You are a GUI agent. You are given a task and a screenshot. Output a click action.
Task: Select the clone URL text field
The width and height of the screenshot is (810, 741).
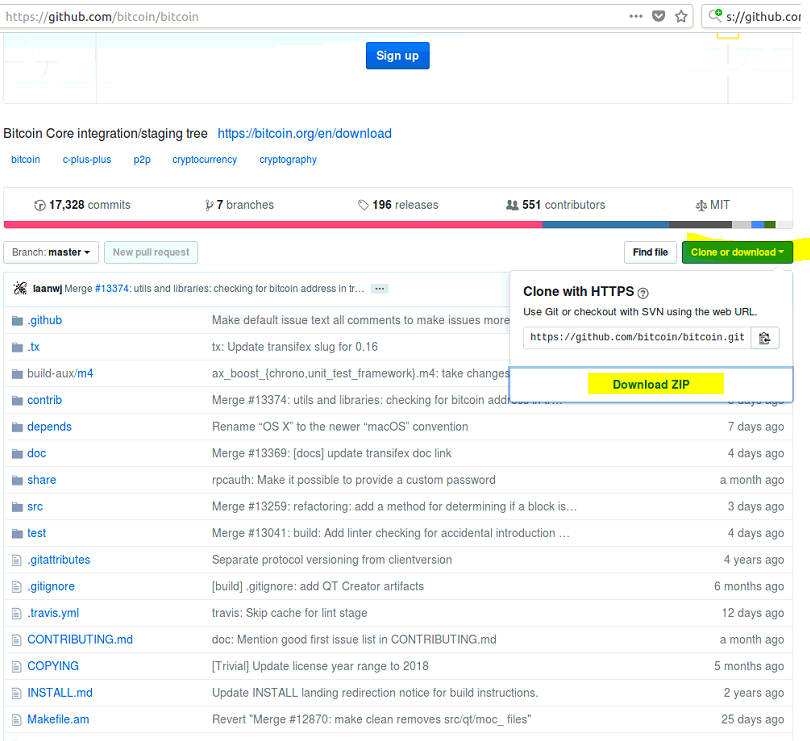tap(636, 338)
